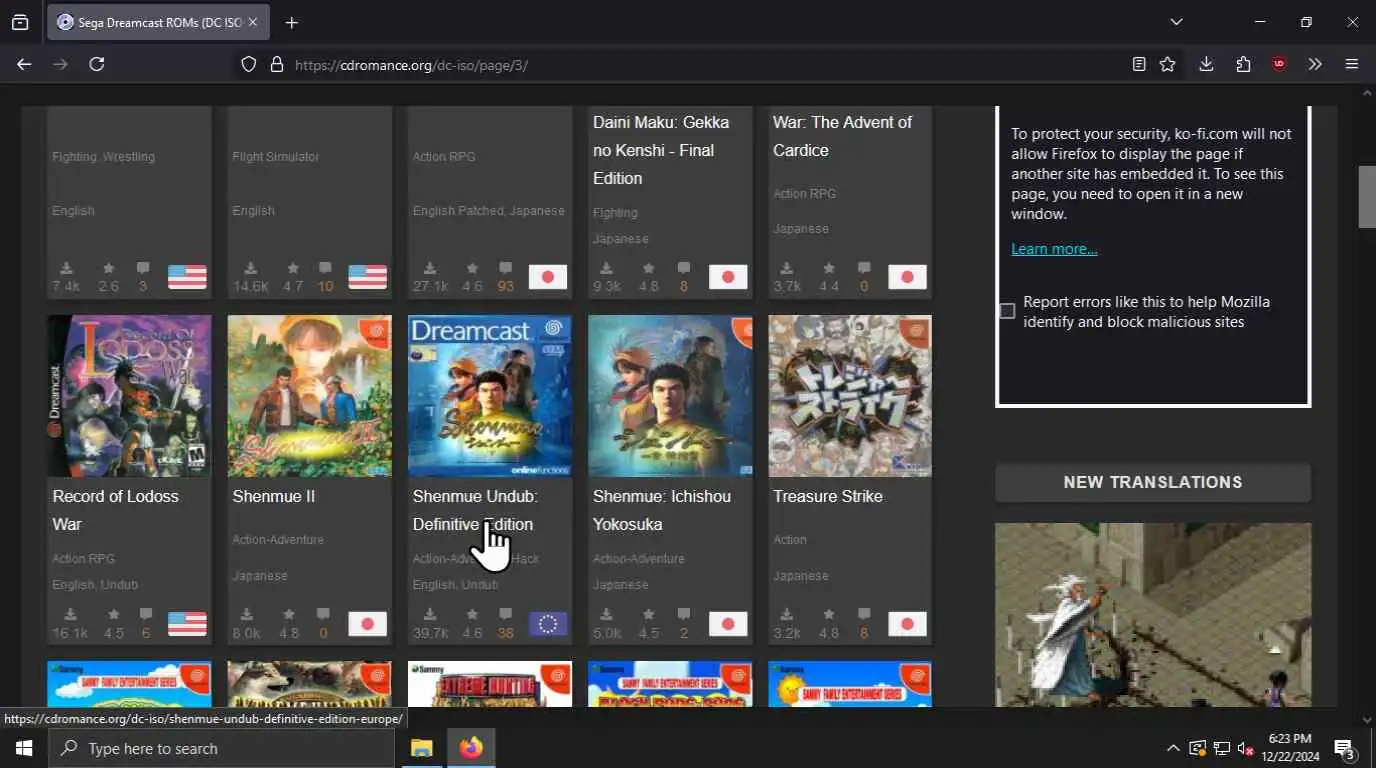The width and height of the screenshot is (1376, 768).
Task: Click 'Fighting, Wrestling' genre text
Action: (104, 157)
